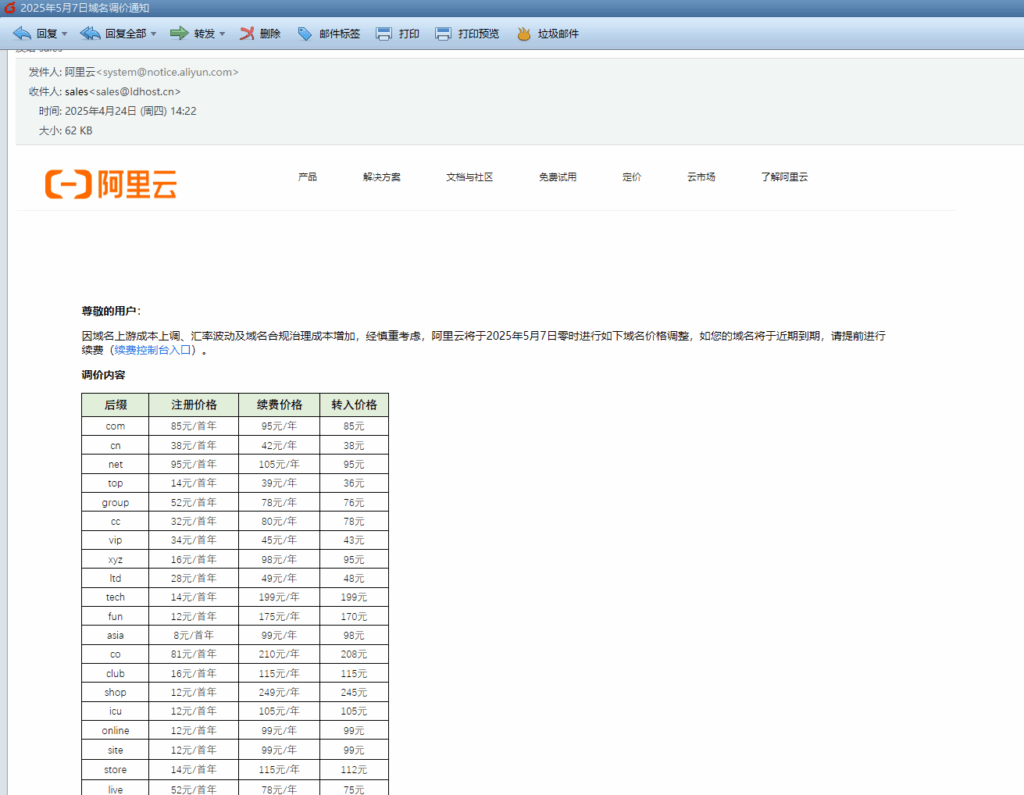
Task: Print the email using 打印 icon
Action: [383, 33]
